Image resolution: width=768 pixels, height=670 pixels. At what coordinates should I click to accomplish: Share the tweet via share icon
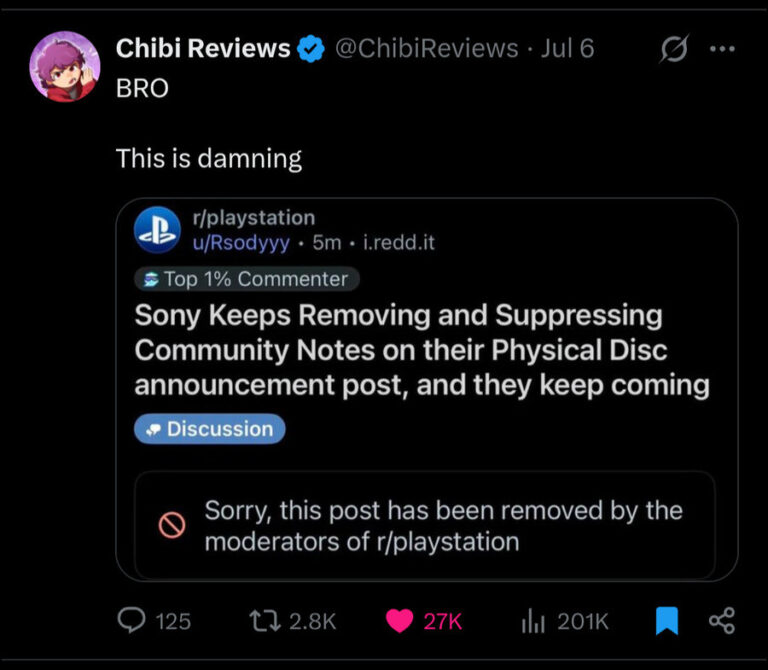coord(722,621)
